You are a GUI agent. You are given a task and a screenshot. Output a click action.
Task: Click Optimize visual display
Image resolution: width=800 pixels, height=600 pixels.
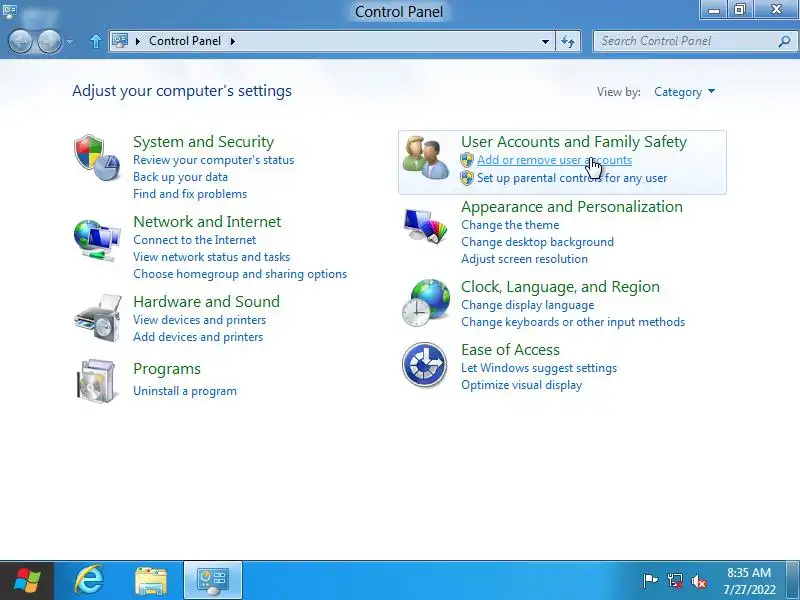[521, 385]
